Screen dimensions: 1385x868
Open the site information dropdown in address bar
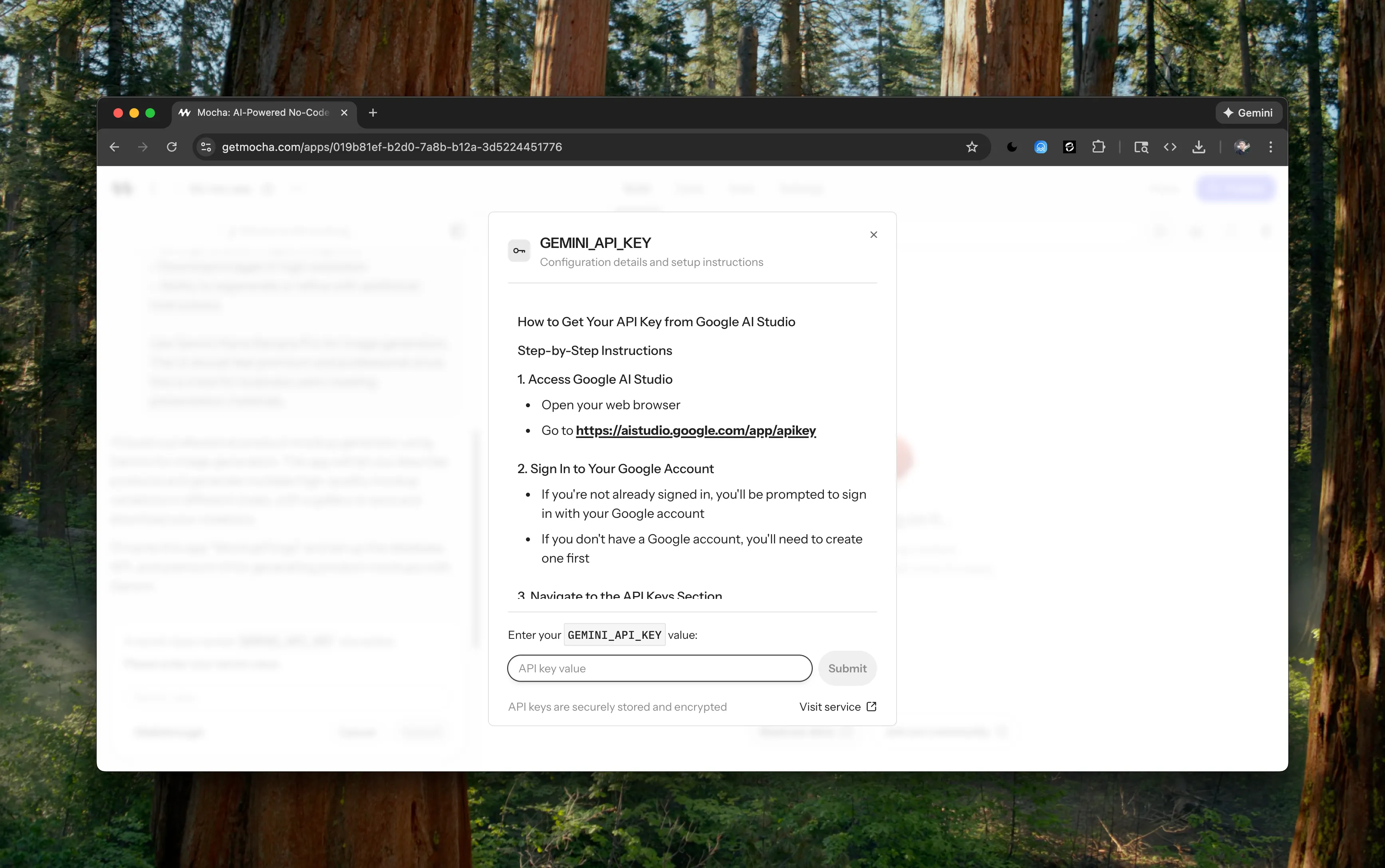point(206,147)
